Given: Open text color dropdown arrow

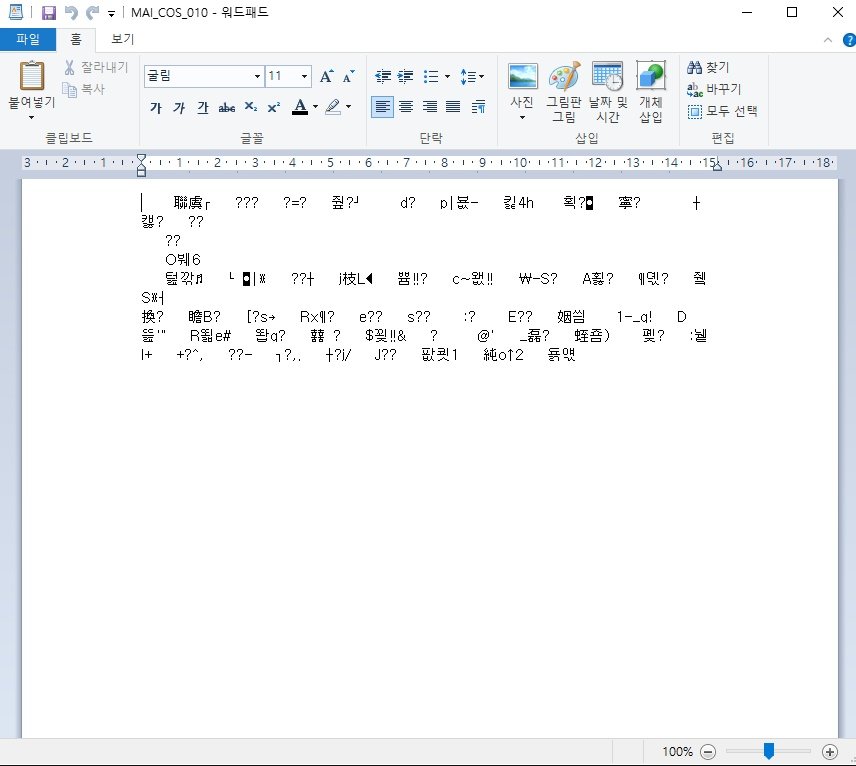Looking at the screenshot, I should 315,107.
